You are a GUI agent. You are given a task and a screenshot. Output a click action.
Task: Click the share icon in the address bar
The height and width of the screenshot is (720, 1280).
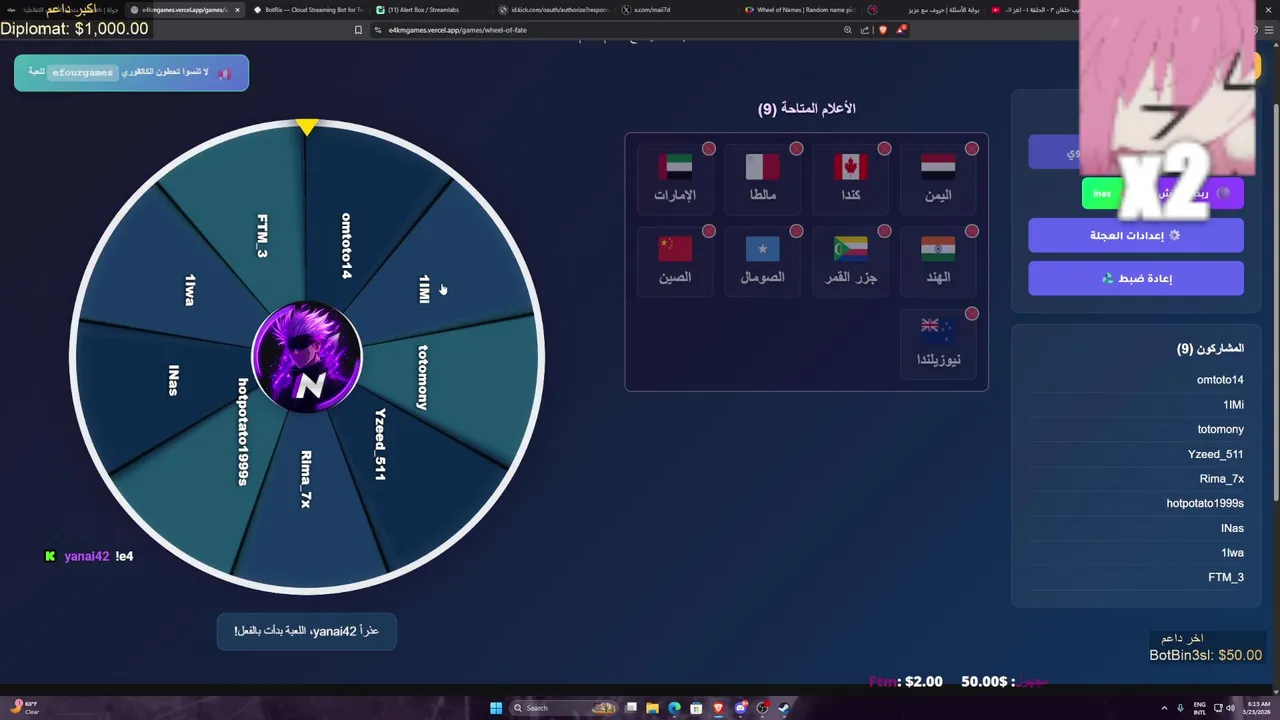point(865,30)
